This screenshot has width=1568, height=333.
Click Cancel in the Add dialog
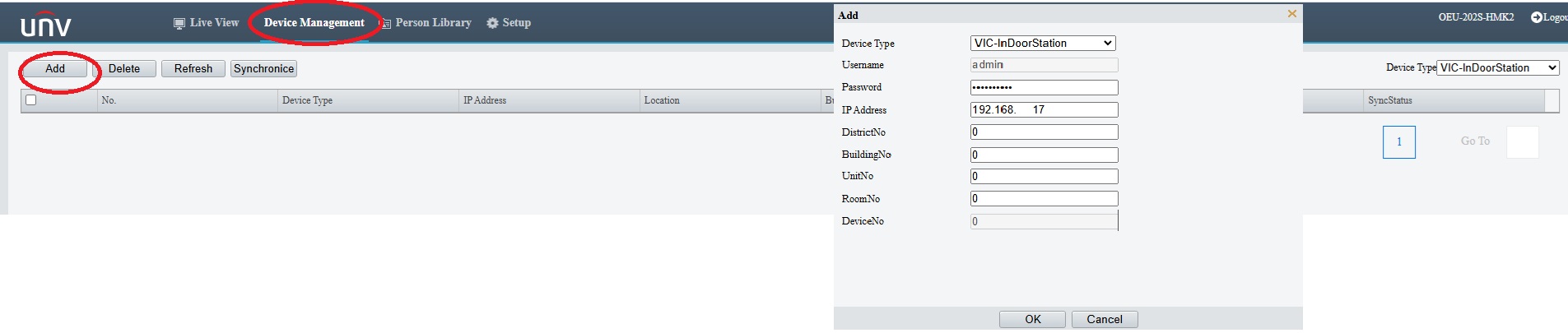point(1104,320)
